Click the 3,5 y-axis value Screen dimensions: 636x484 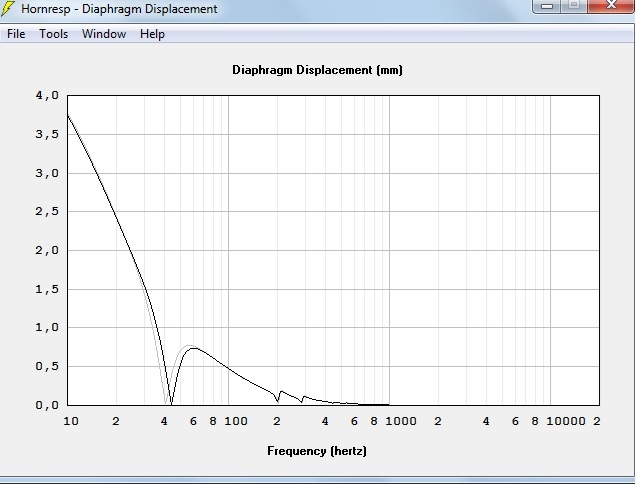47,134
